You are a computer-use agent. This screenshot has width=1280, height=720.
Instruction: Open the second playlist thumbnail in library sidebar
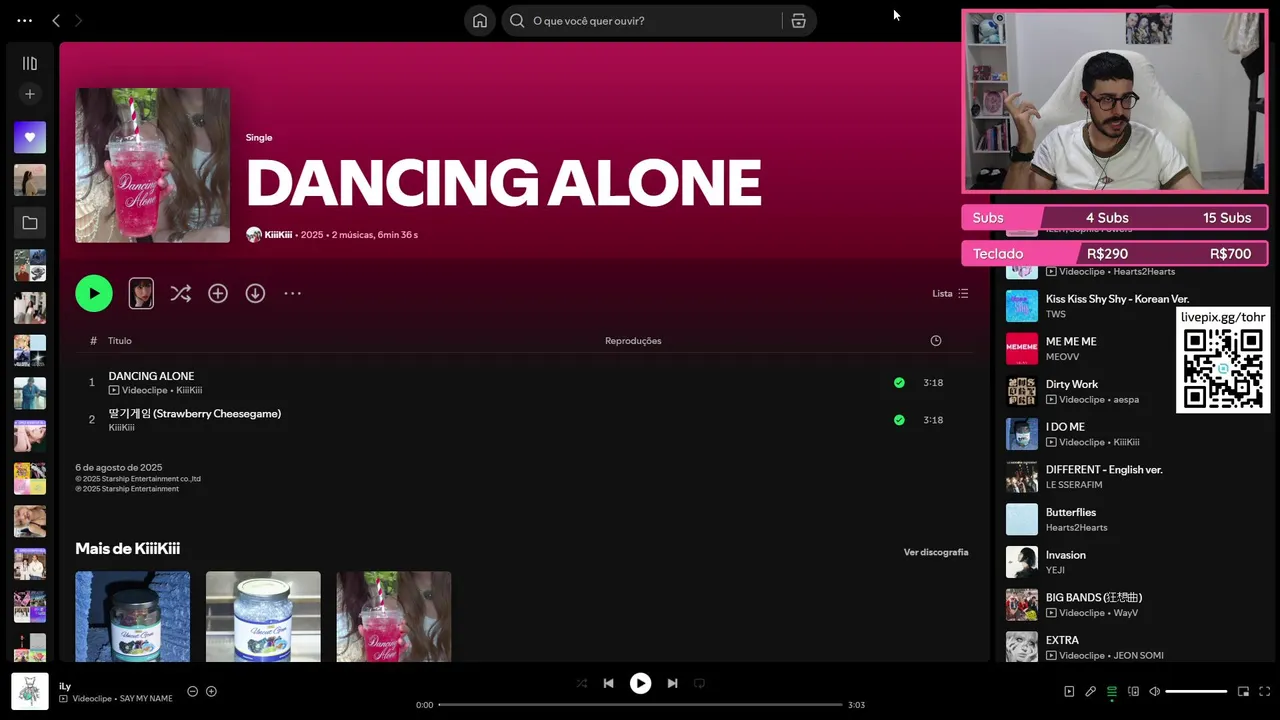30,180
